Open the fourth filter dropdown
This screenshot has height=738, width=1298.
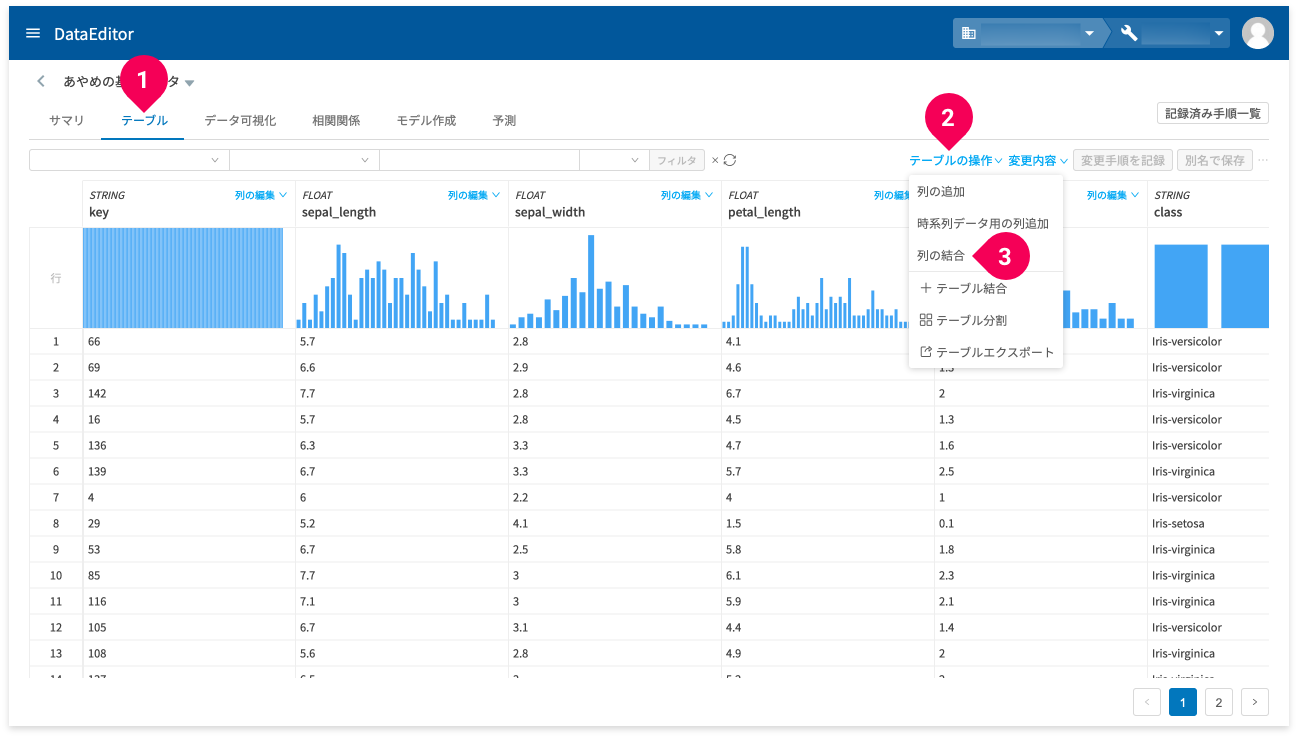coord(614,160)
